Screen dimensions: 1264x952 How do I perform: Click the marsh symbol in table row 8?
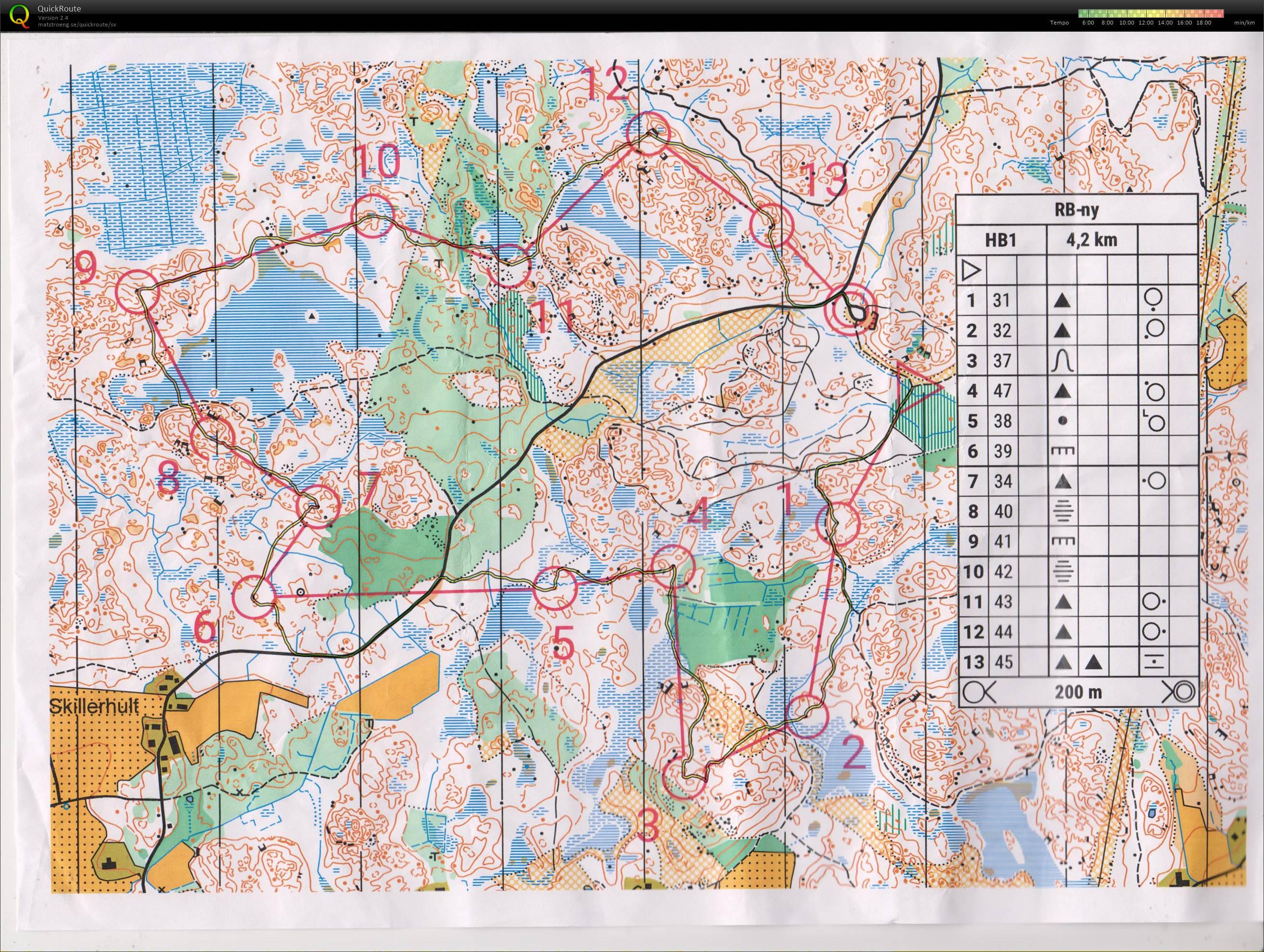[x=1062, y=511]
